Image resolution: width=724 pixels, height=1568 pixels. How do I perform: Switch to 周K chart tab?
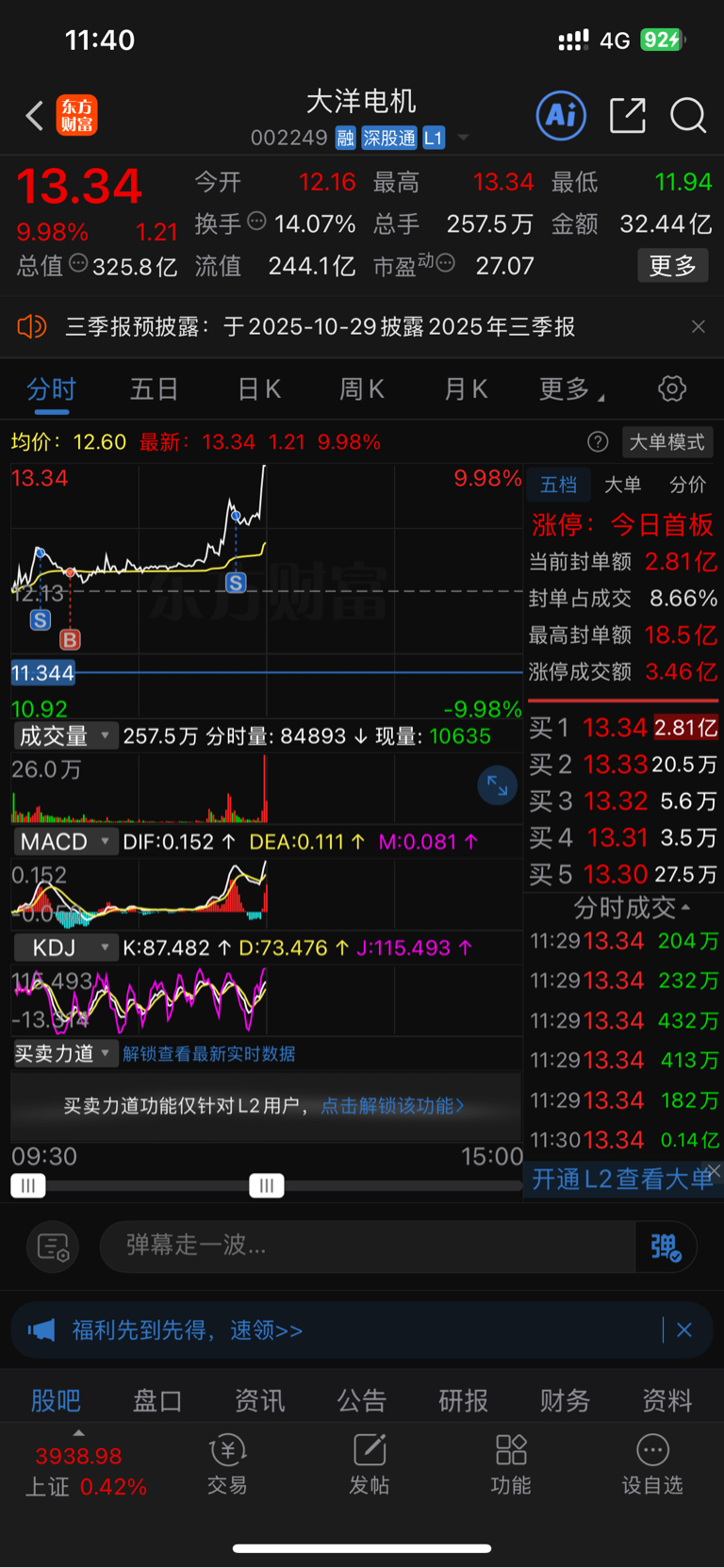361,388
